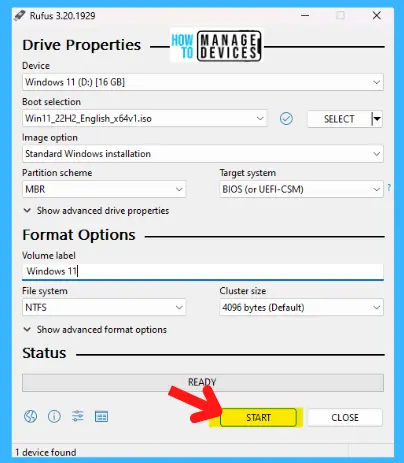The height and width of the screenshot is (463, 404).
Task: Show the log window icon
Action: [x=101, y=417]
